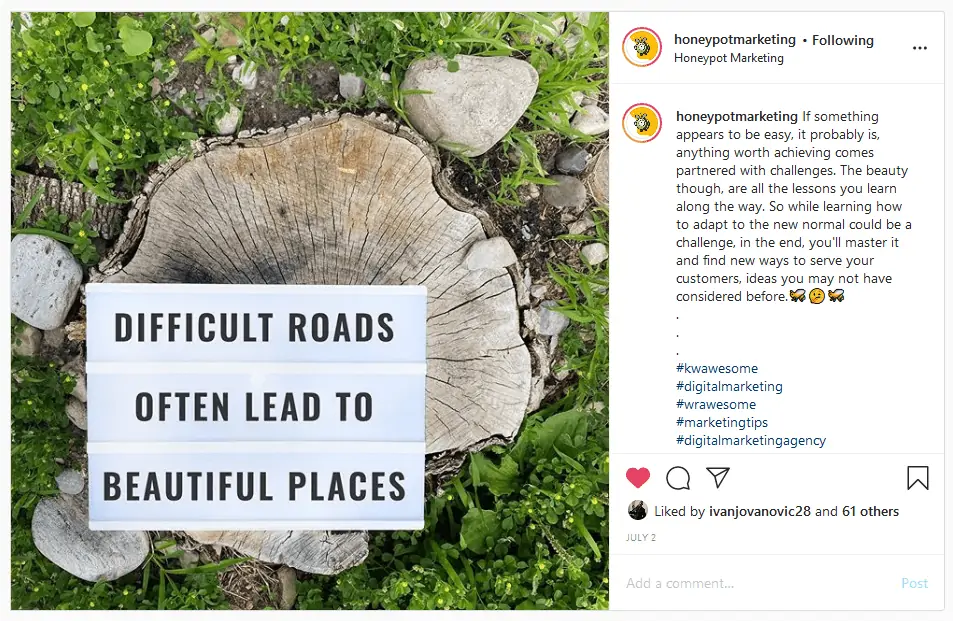Viewport: 953px width, 621px height.
Task: Follow the #wrawesome hashtag link
Action: click(716, 404)
